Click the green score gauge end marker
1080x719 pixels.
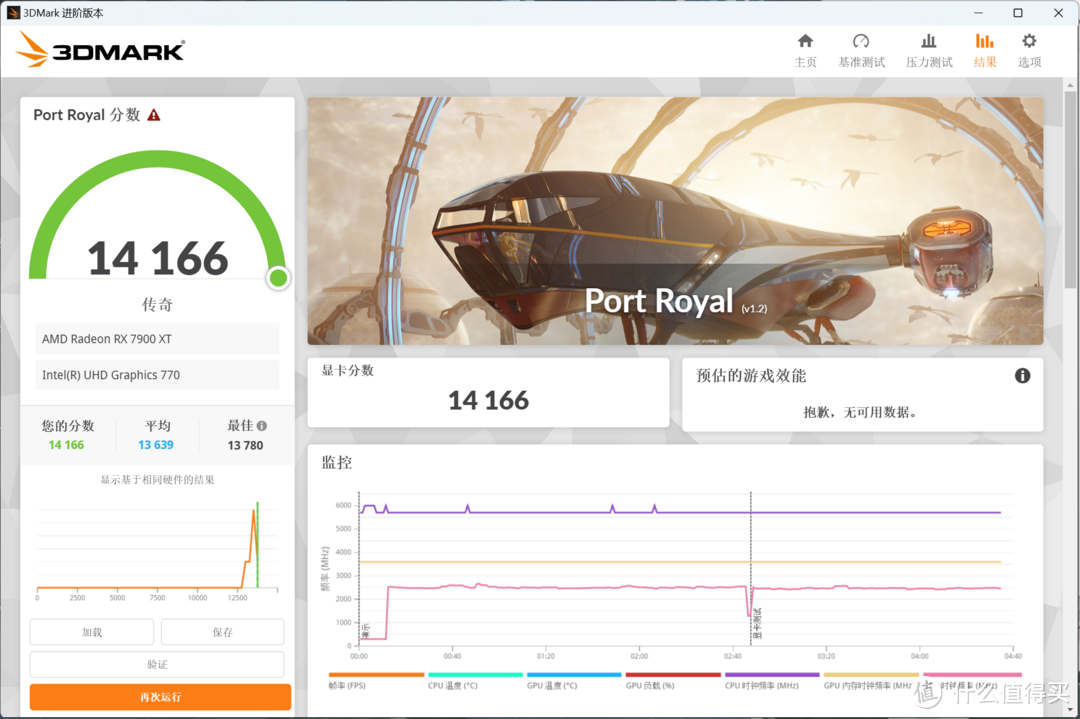click(x=278, y=278)
